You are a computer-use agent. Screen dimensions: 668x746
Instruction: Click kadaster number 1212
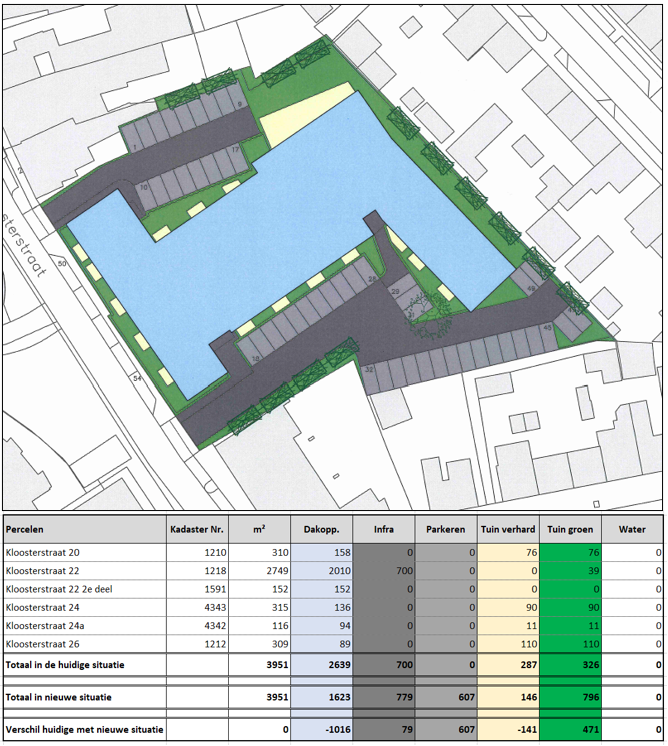(x=216, y=644)
